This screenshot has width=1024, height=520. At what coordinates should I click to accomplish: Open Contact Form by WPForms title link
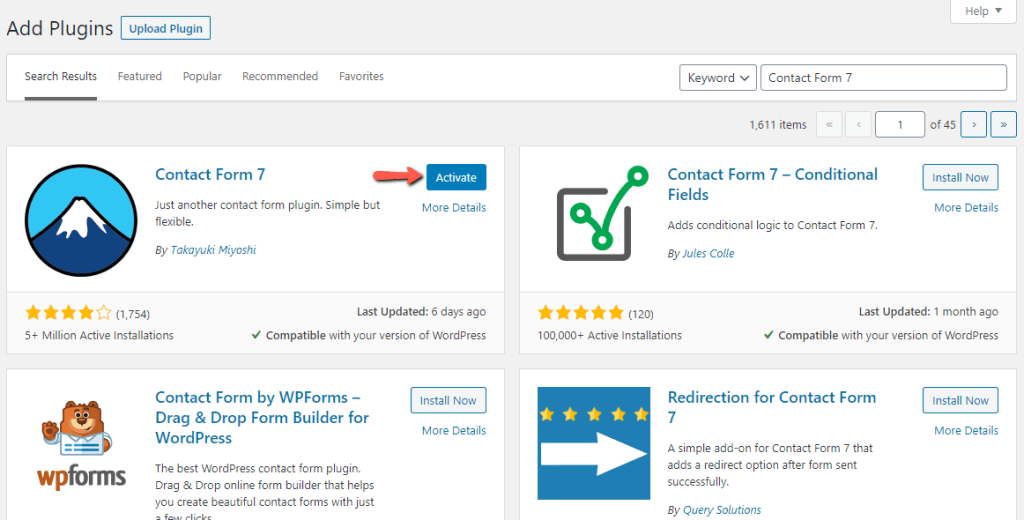[262, 417]
